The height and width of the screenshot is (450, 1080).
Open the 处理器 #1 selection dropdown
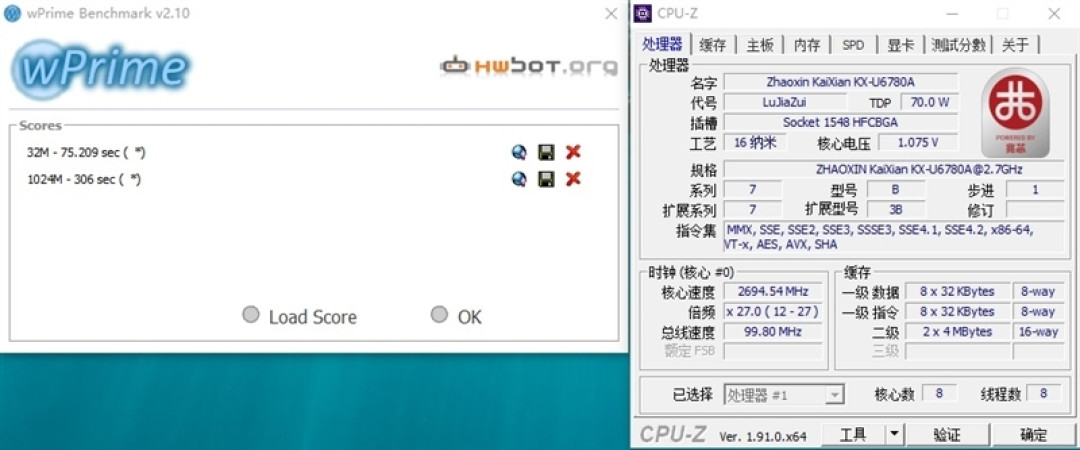tap(783, 395)
